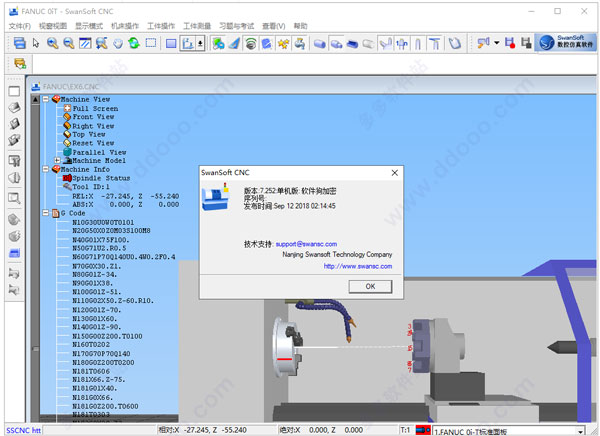Viewport: 600px width, 436px height.
Task: Click the highlighted 2D section view icon
Action: click(188, 43)
